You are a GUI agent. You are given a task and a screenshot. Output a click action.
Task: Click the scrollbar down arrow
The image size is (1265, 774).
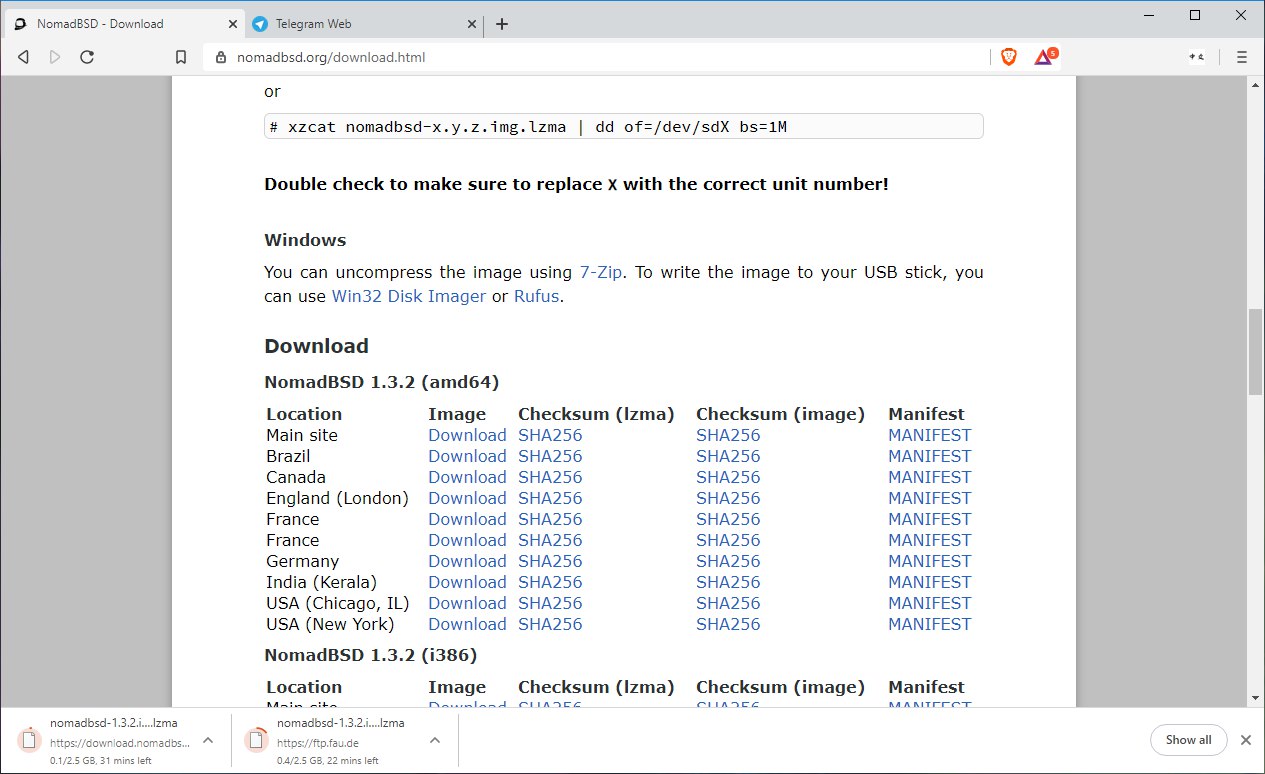click(1255, 697)
